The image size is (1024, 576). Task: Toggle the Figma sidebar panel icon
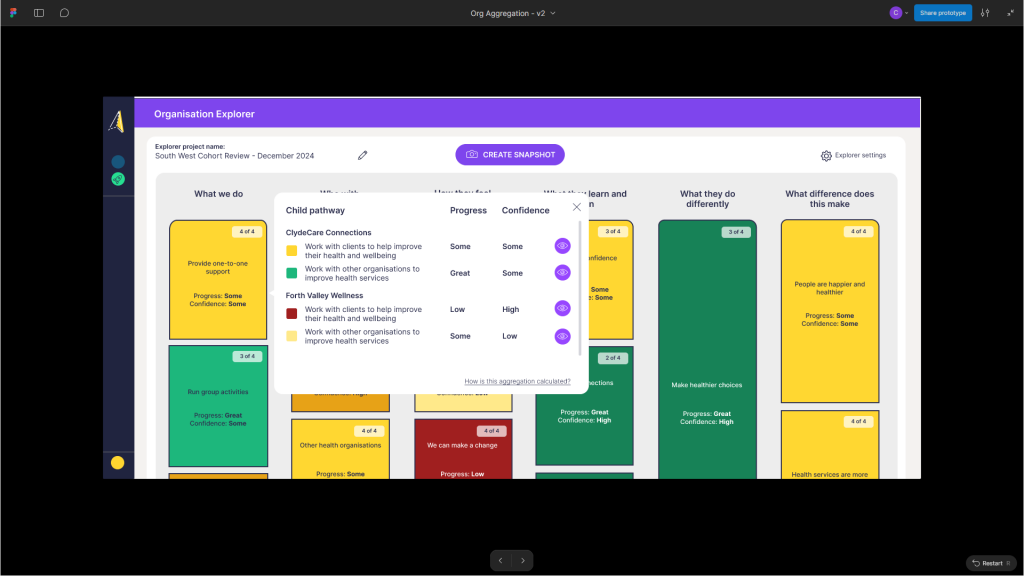tap(39, 13)
